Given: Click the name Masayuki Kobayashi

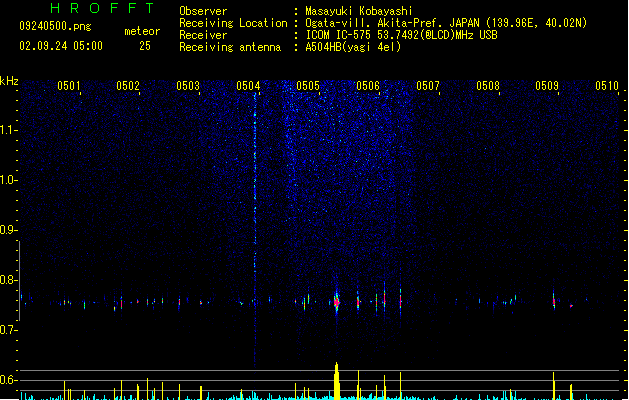Looking at the screenshot, I should [359, 11].
